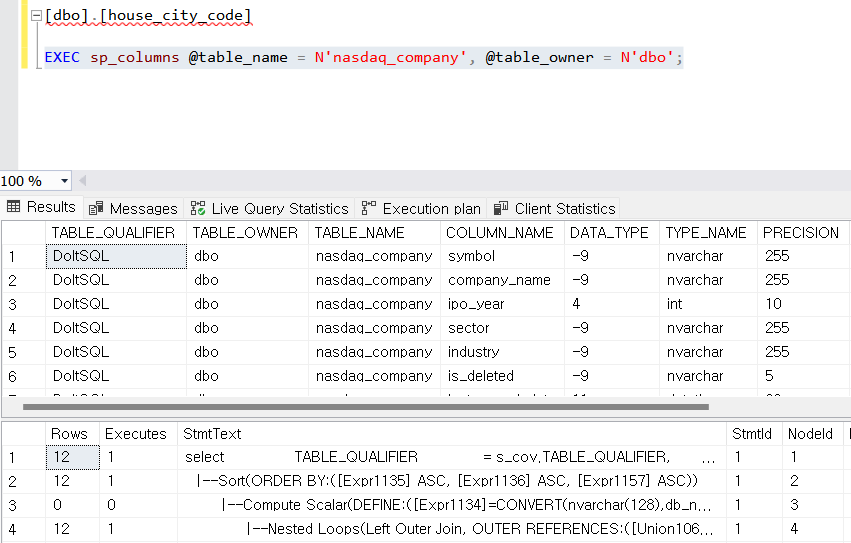Click the Messages tab icon
Screen dimensions: 851x543
click(96, 209)
